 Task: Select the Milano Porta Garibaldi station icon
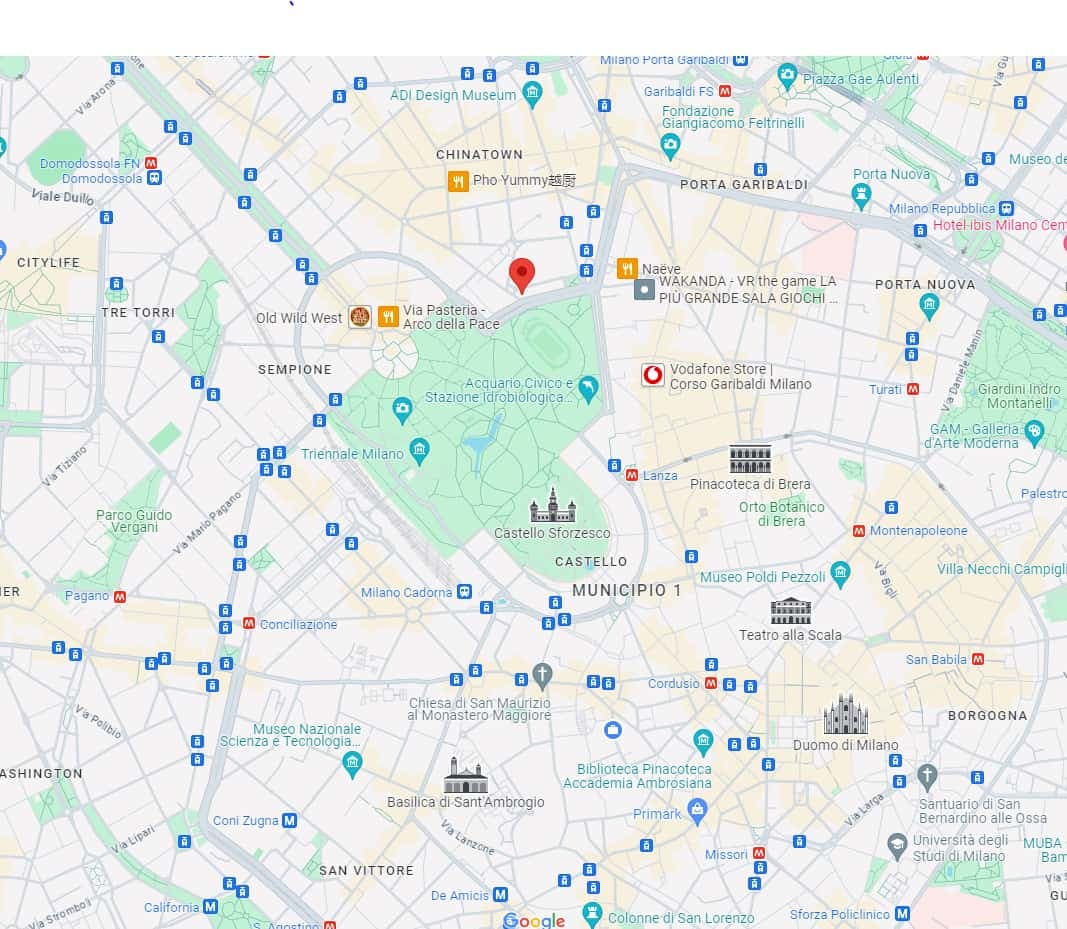[740, 60]
